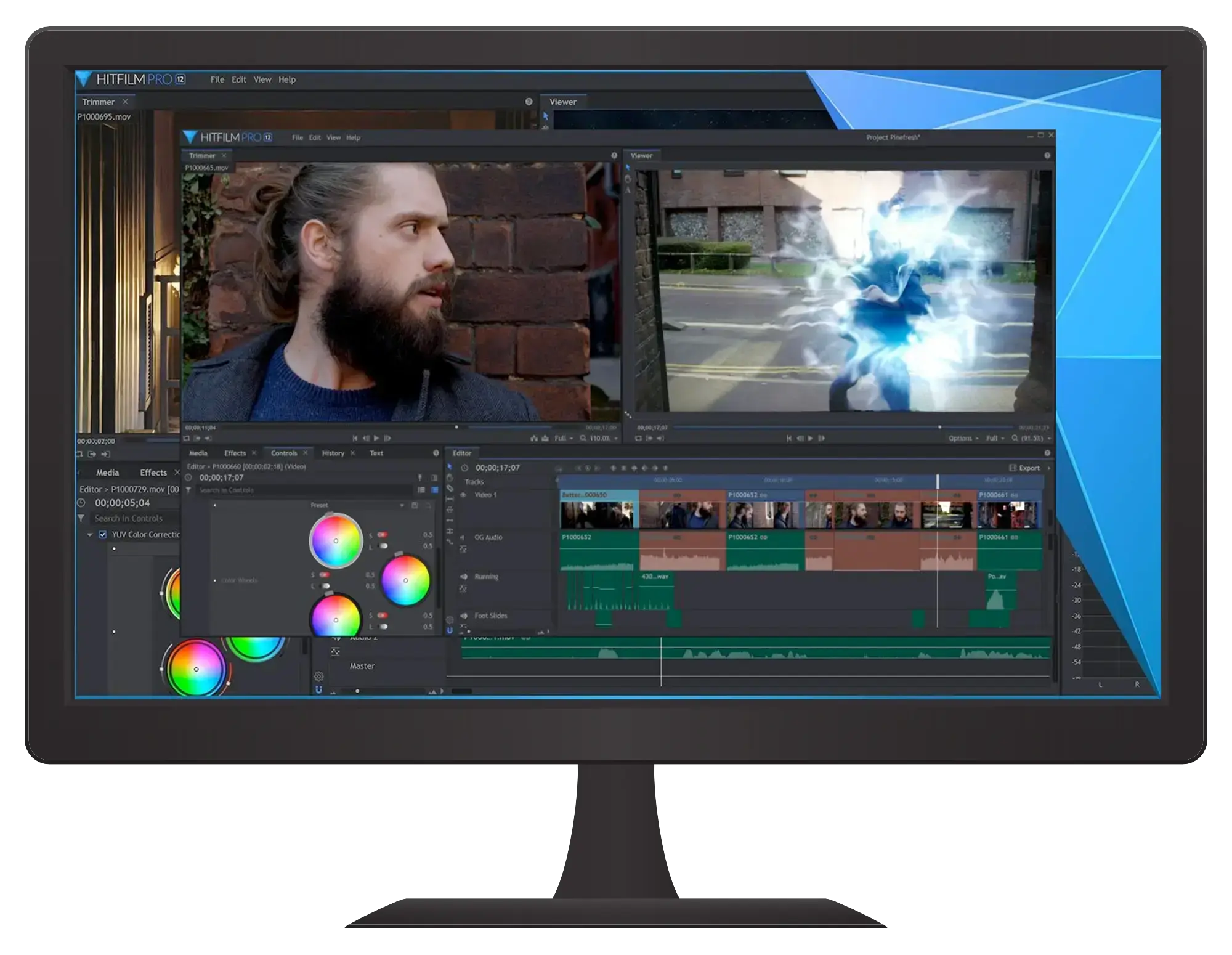Open Edit menu in front HitFilm window
The height and width of the screenshot is (955, 1232).
(315, 137)
